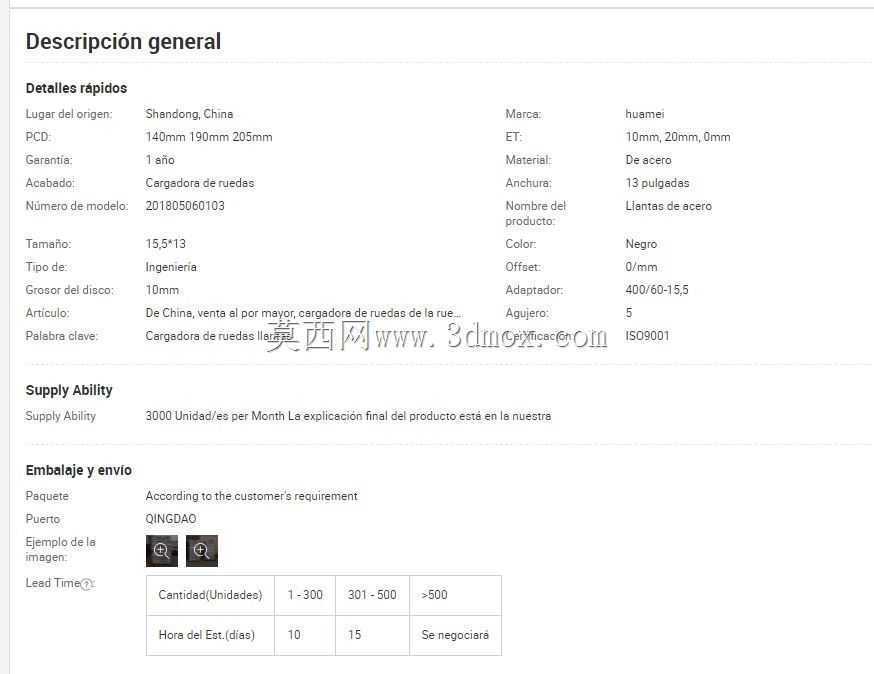Viewport: 874px width, 674px height.
Task: Click the 'Hora del Est.(días)' row header
Action: coord(210,635)
